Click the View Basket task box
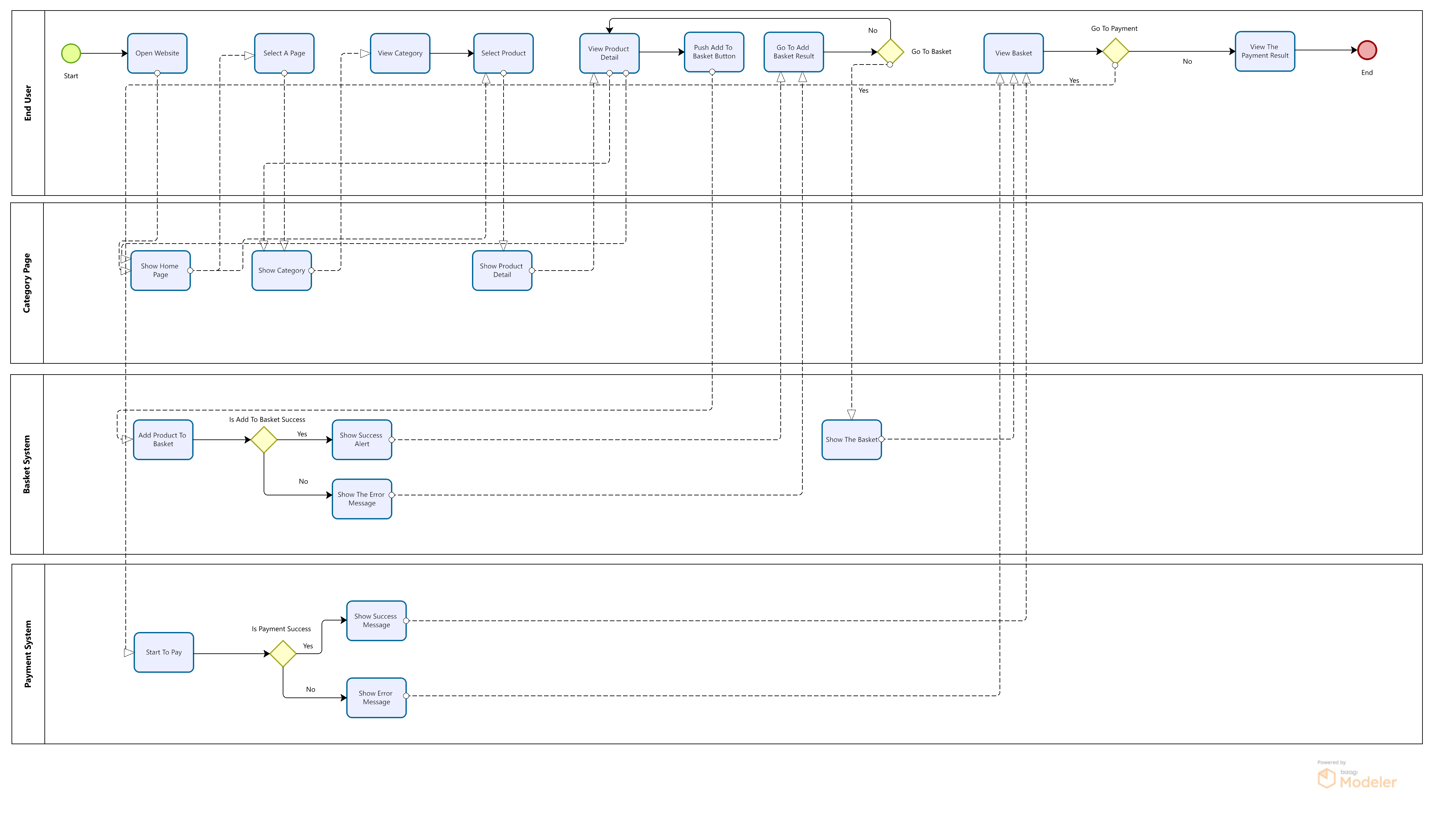The height and width of the screenshot is (840, 1433). (1013, 53)
